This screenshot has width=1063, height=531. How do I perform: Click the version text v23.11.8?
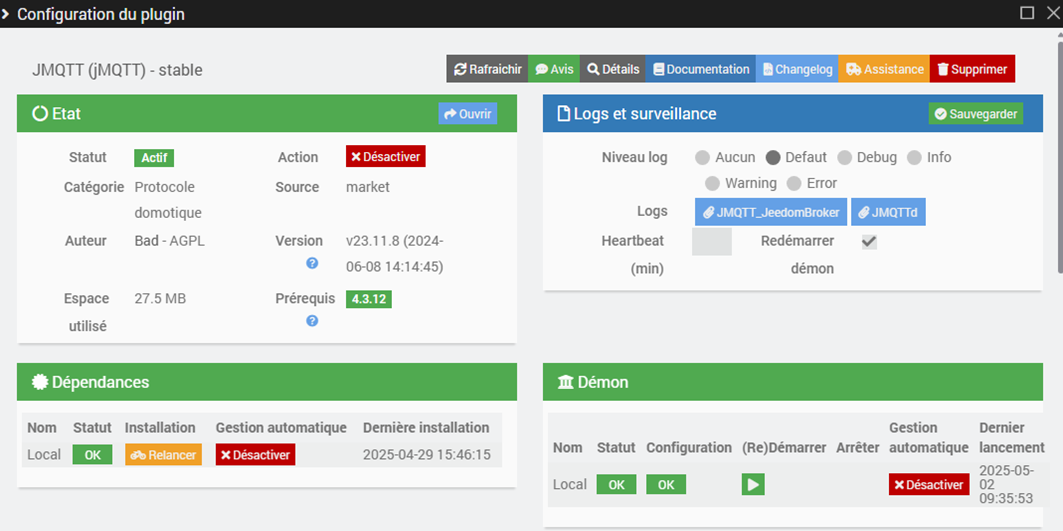click(x=395, y=254)
